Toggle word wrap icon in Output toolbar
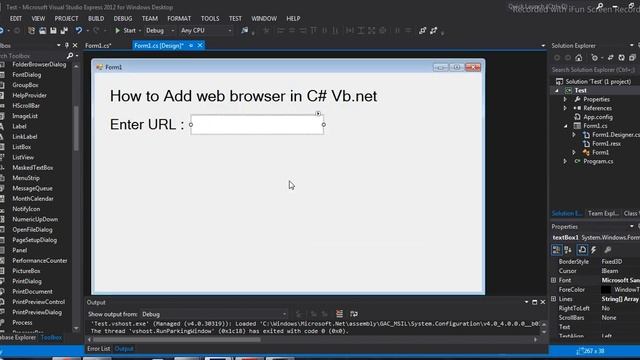The image size is (640, 360). (x=354, y=313)
